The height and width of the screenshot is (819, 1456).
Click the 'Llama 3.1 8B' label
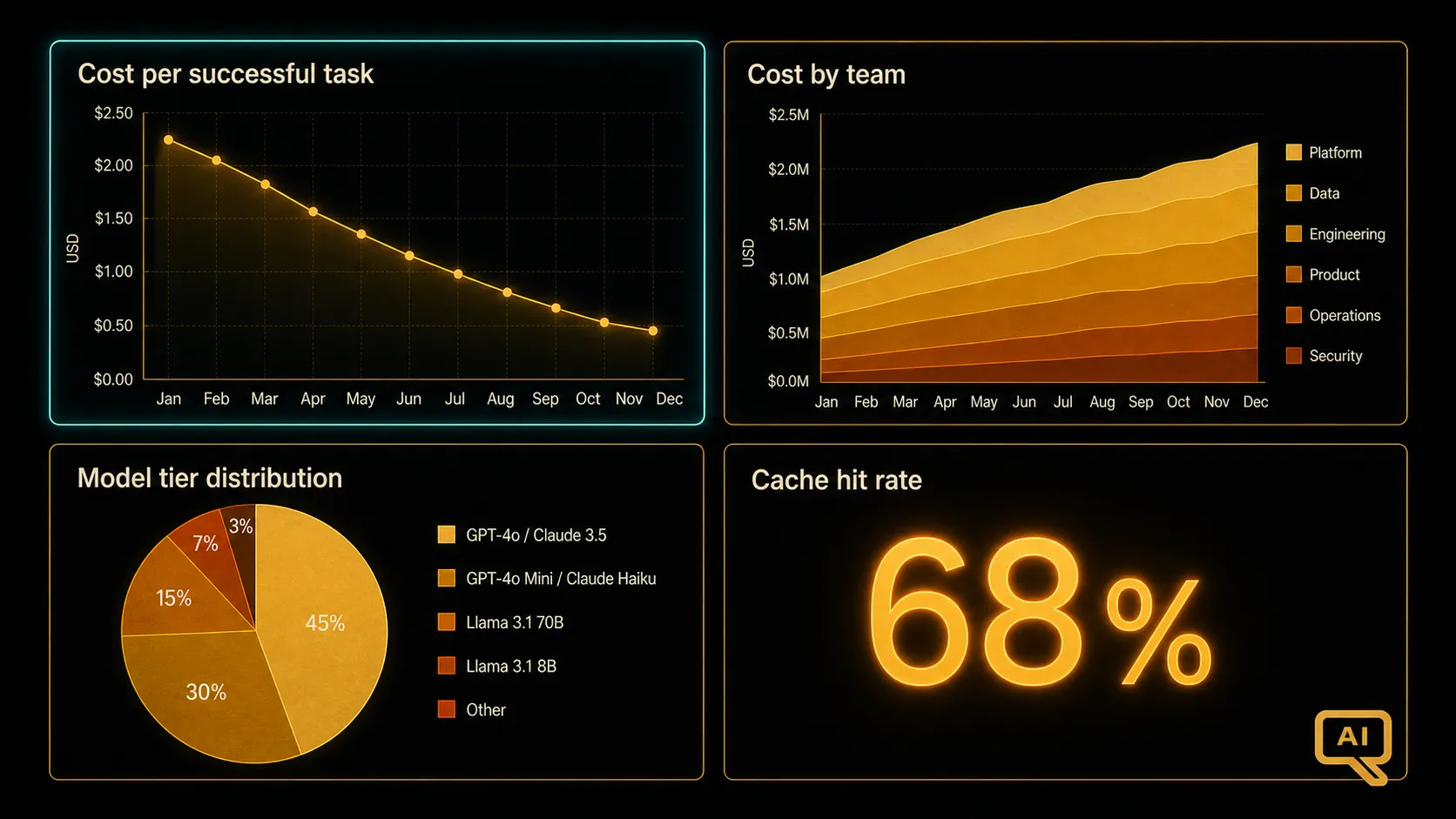[511, 666]
